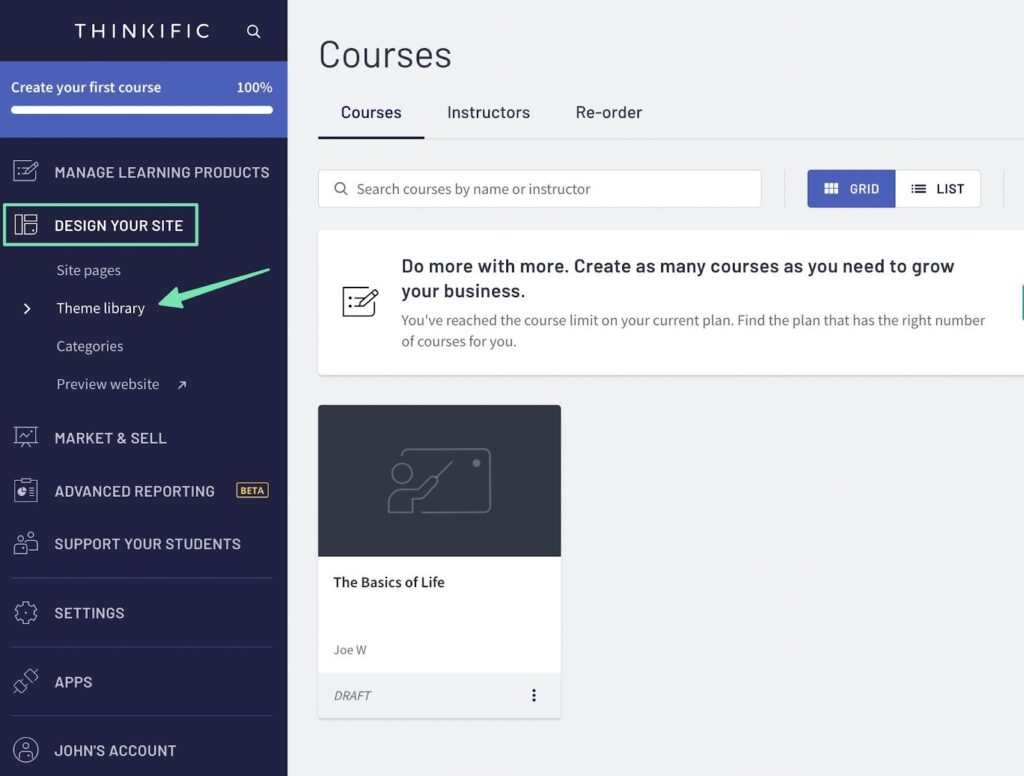
Task: Click the Advanced Reporting clipboard icon
Action: 26,491
